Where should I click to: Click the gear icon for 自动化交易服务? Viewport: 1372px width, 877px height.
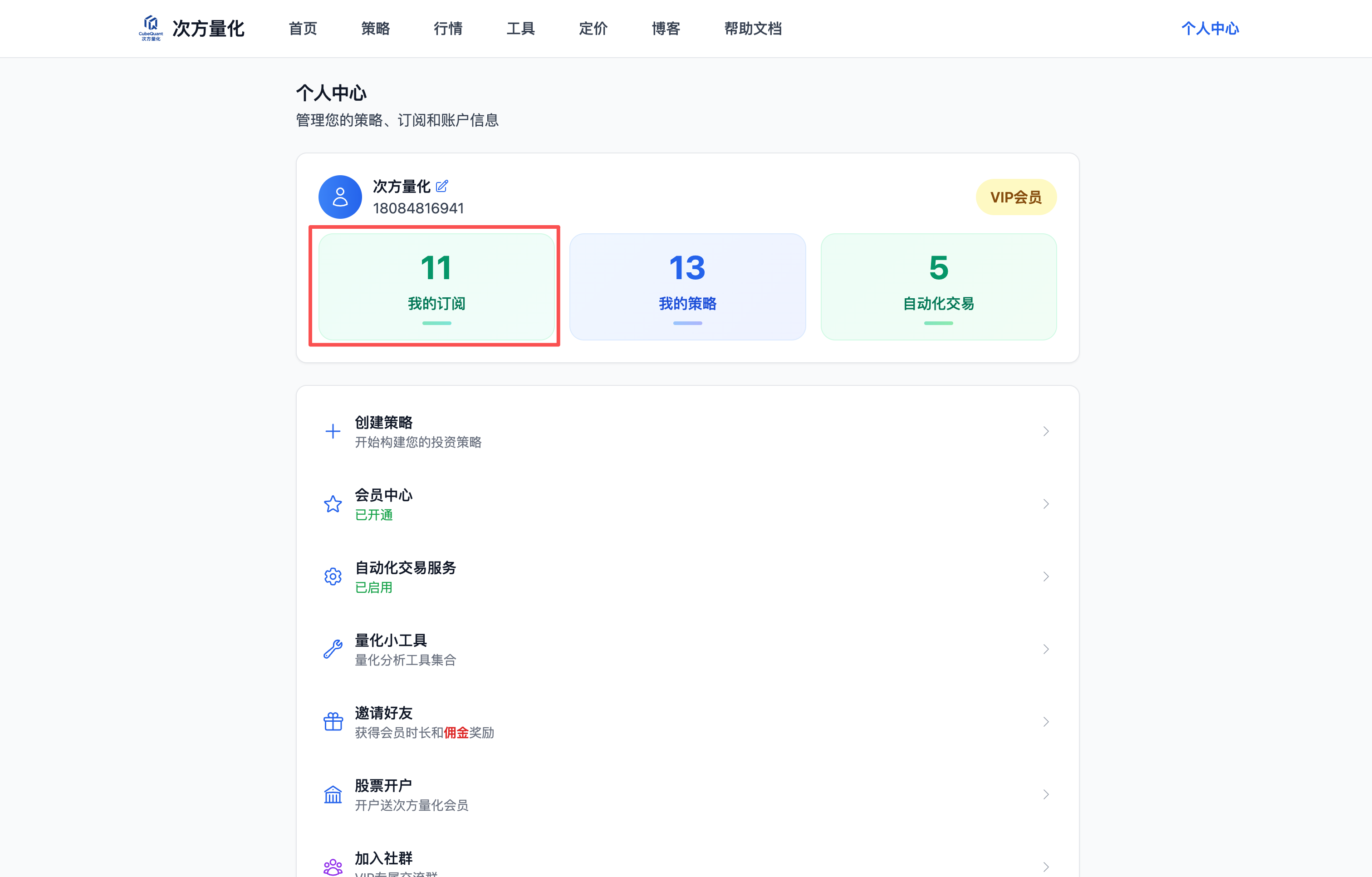pyautogui.click(x=333, y=576)
